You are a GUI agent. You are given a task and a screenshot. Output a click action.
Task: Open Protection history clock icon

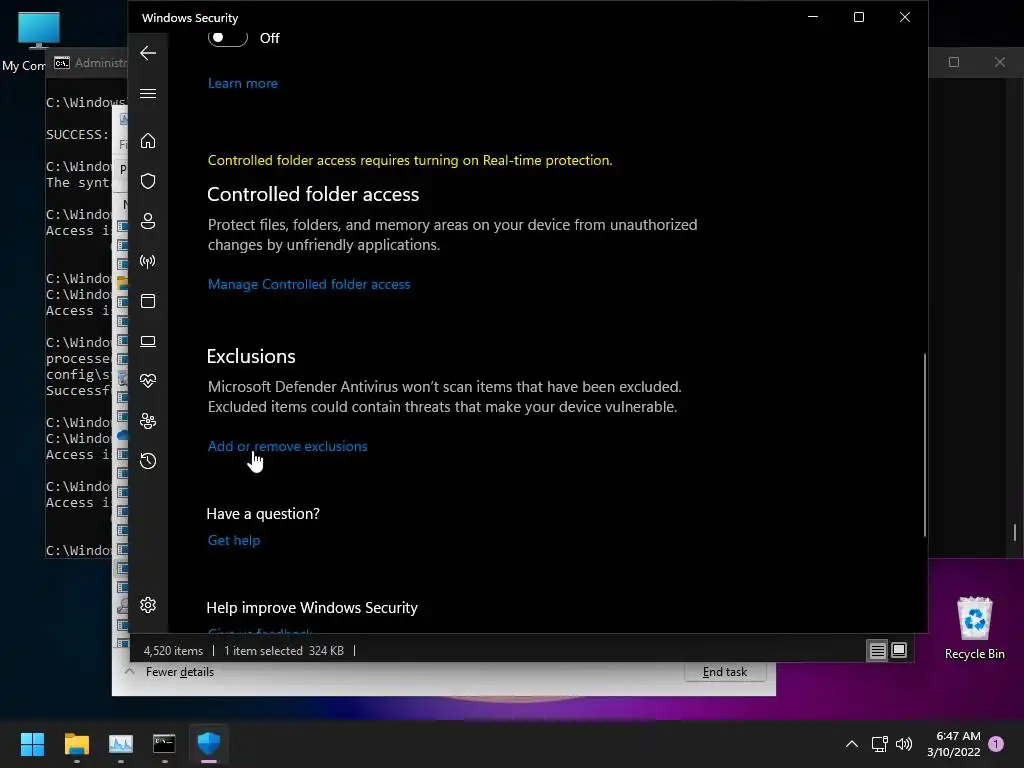point(148,460)
